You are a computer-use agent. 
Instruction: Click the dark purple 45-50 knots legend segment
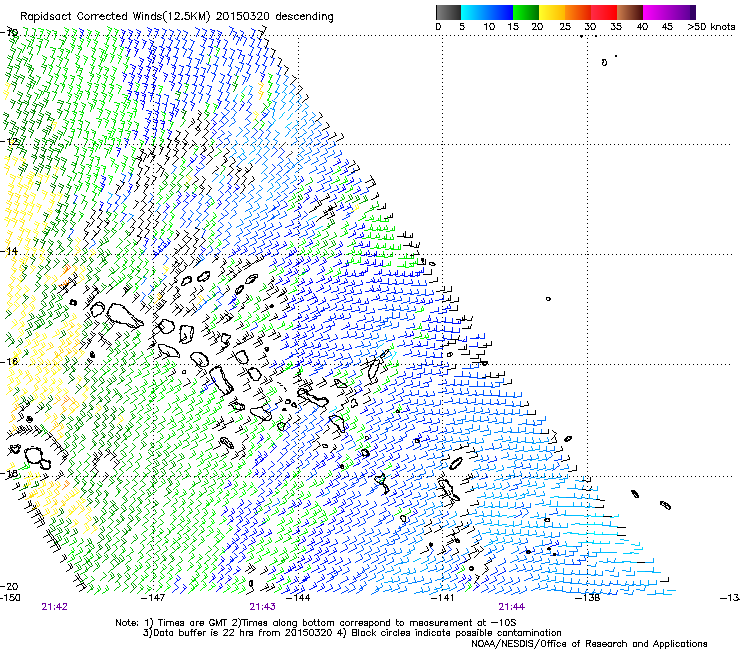pyautogui.click(x=682, y=12)
